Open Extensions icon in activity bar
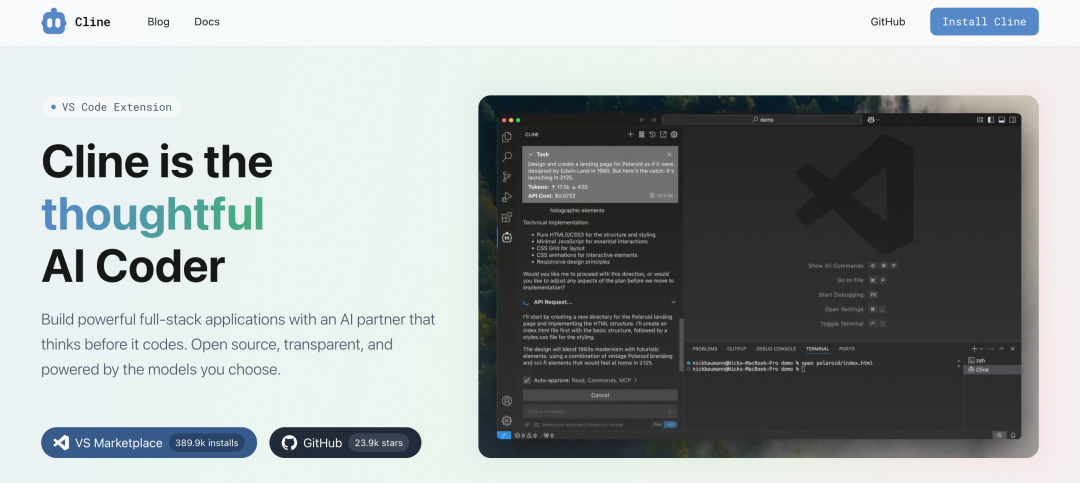 (507, 217)
